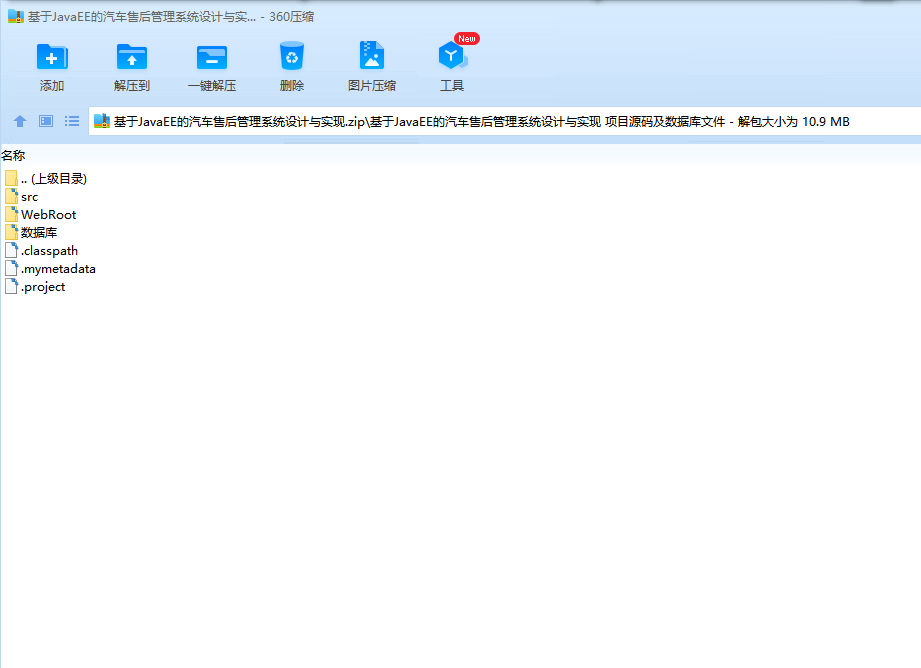Screen dimensions: 921x668
Task: Open the 图片压缩 (image compress) tool
Action: (x=371, y=56)
